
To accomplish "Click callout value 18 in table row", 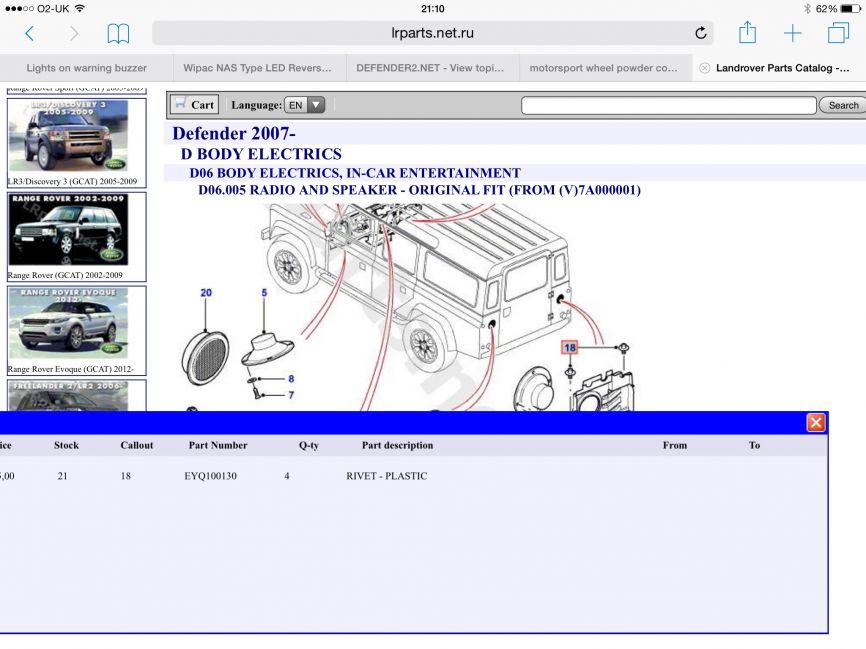I will (x=126, y=476).
